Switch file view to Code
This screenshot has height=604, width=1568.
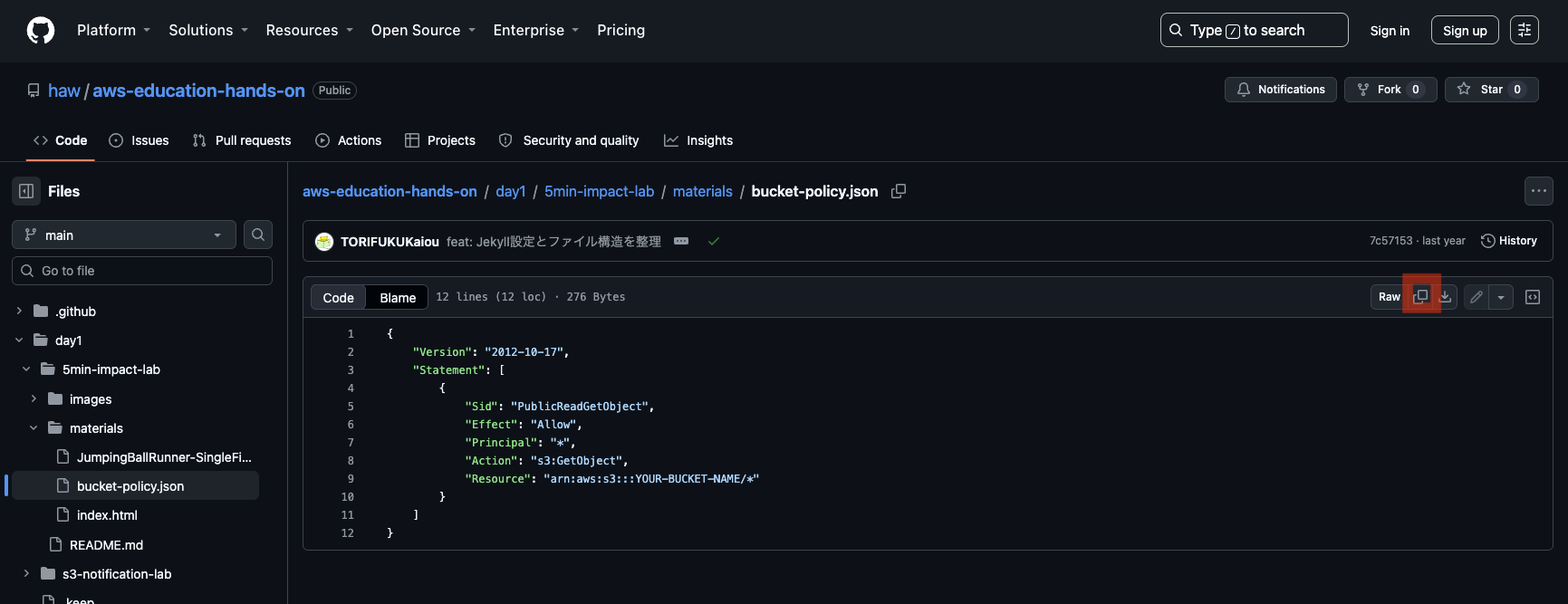point(339,297)
